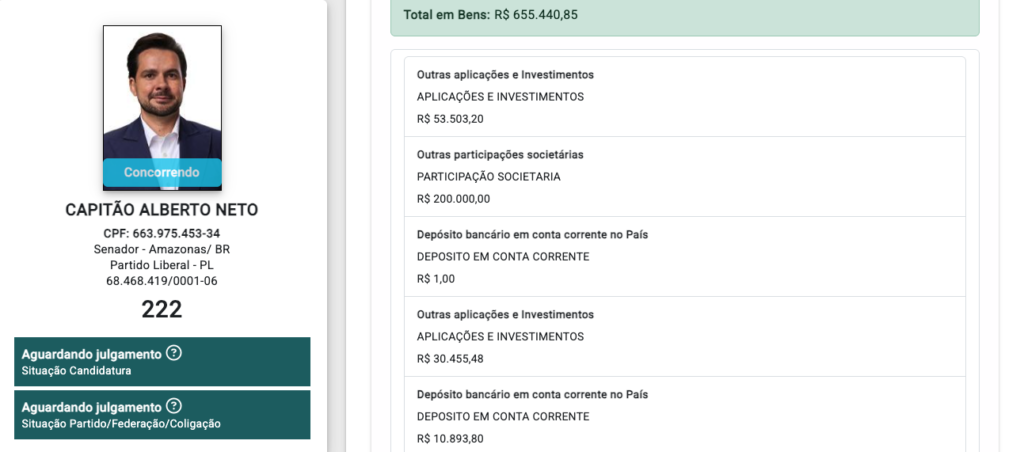Select the candidate name CAPITÃO ALBERTO NETO
The width and height of the screenshot is (1024, 452).
coord(162,210)
